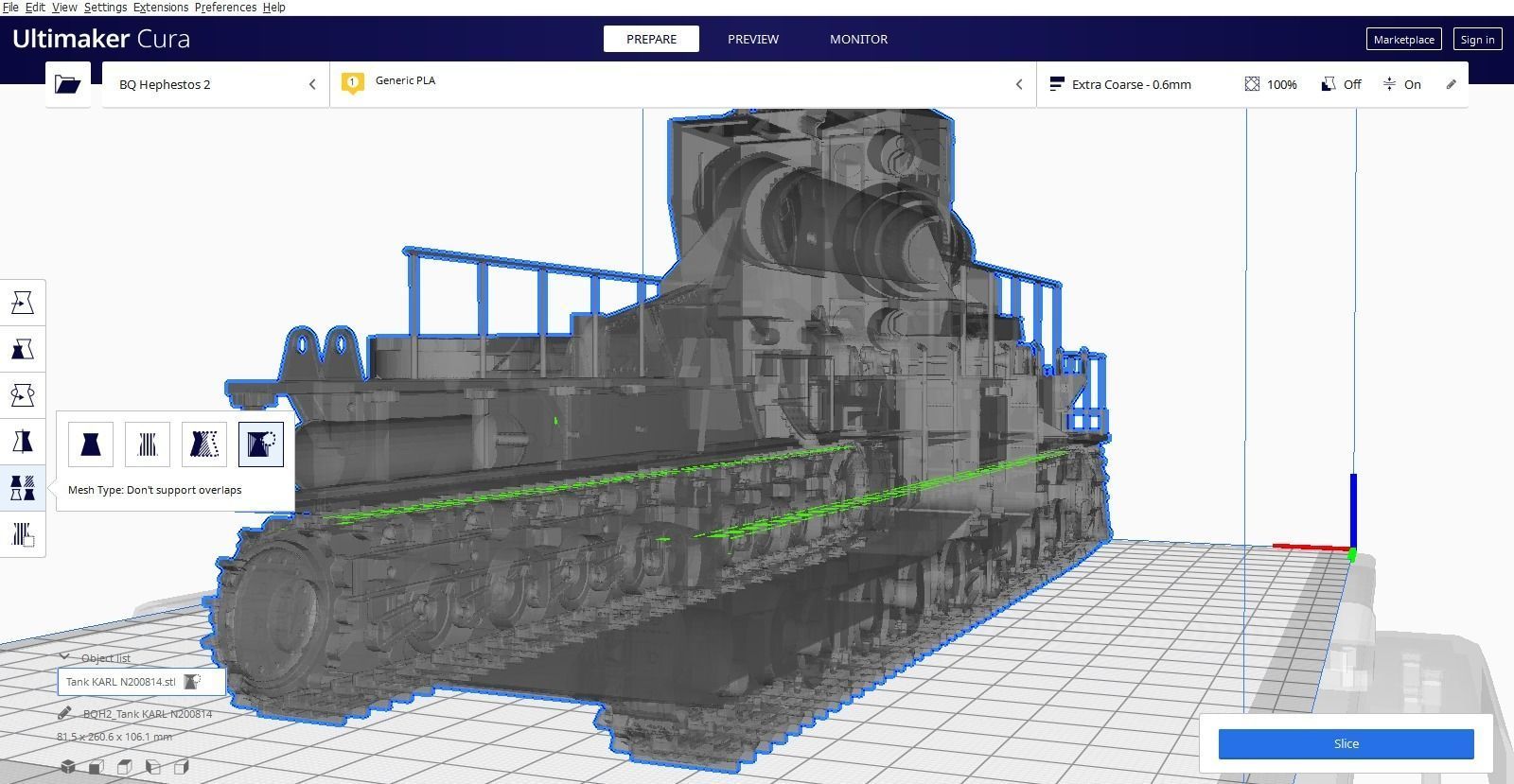
Task: Set mesh type to Modify settings for overlaps
Action: (x=204, y=444)
